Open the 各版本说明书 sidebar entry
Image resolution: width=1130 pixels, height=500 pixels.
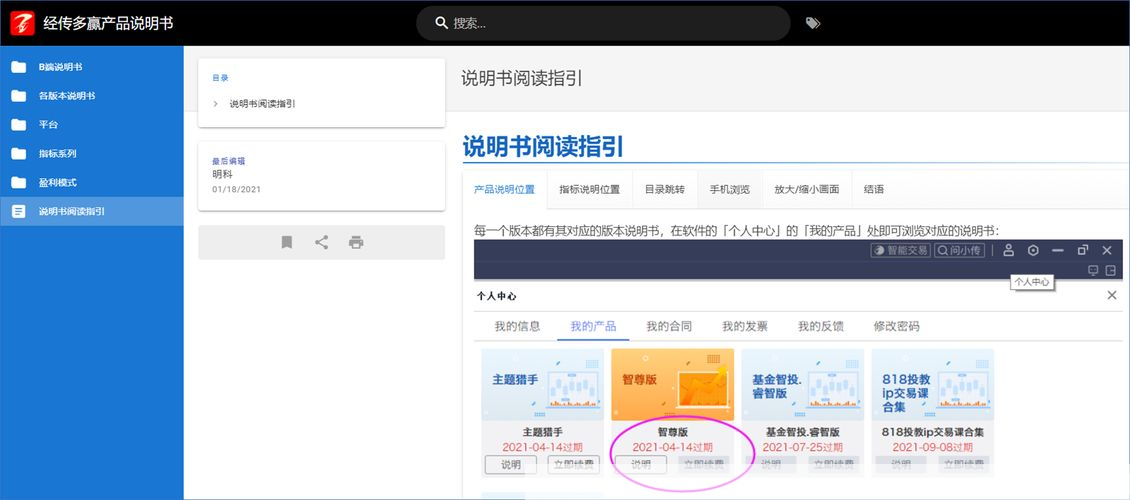(92, 96)
